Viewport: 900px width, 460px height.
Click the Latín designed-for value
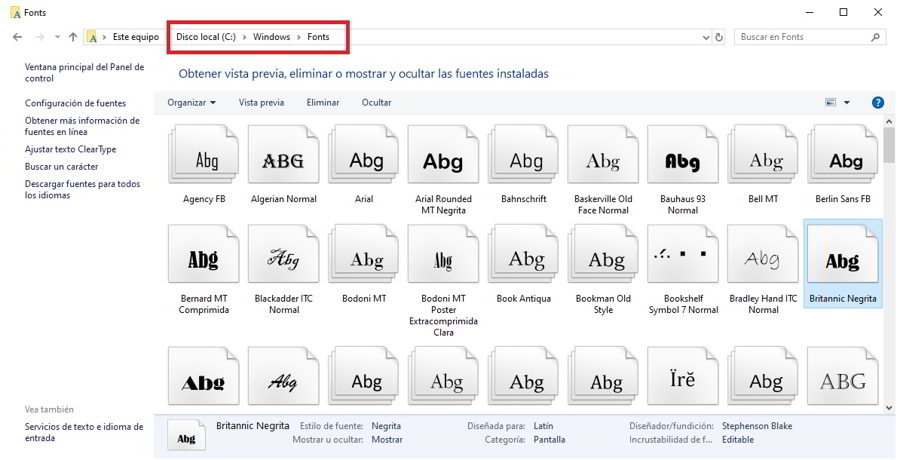coord(543,426)
